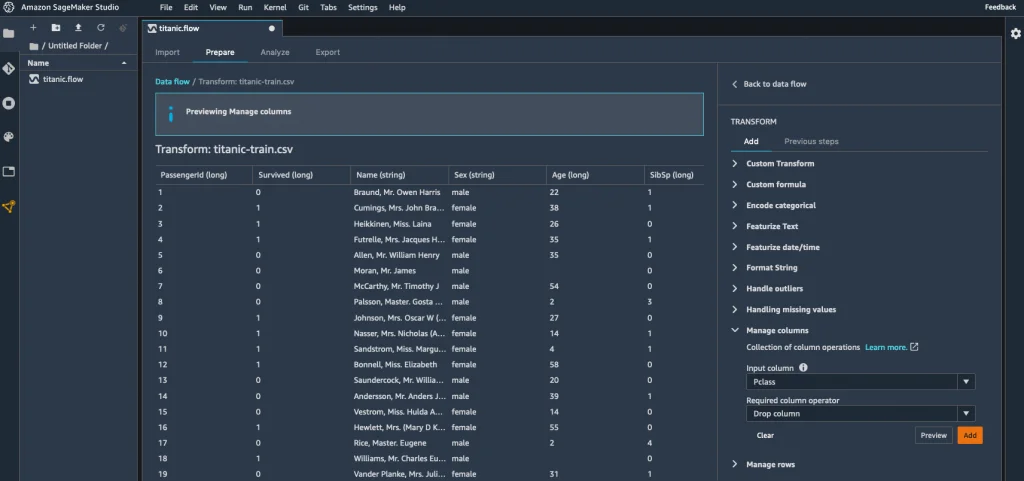1024x481 pixels.
Task: Select the Prepare tab
Action: pos(220,52)
